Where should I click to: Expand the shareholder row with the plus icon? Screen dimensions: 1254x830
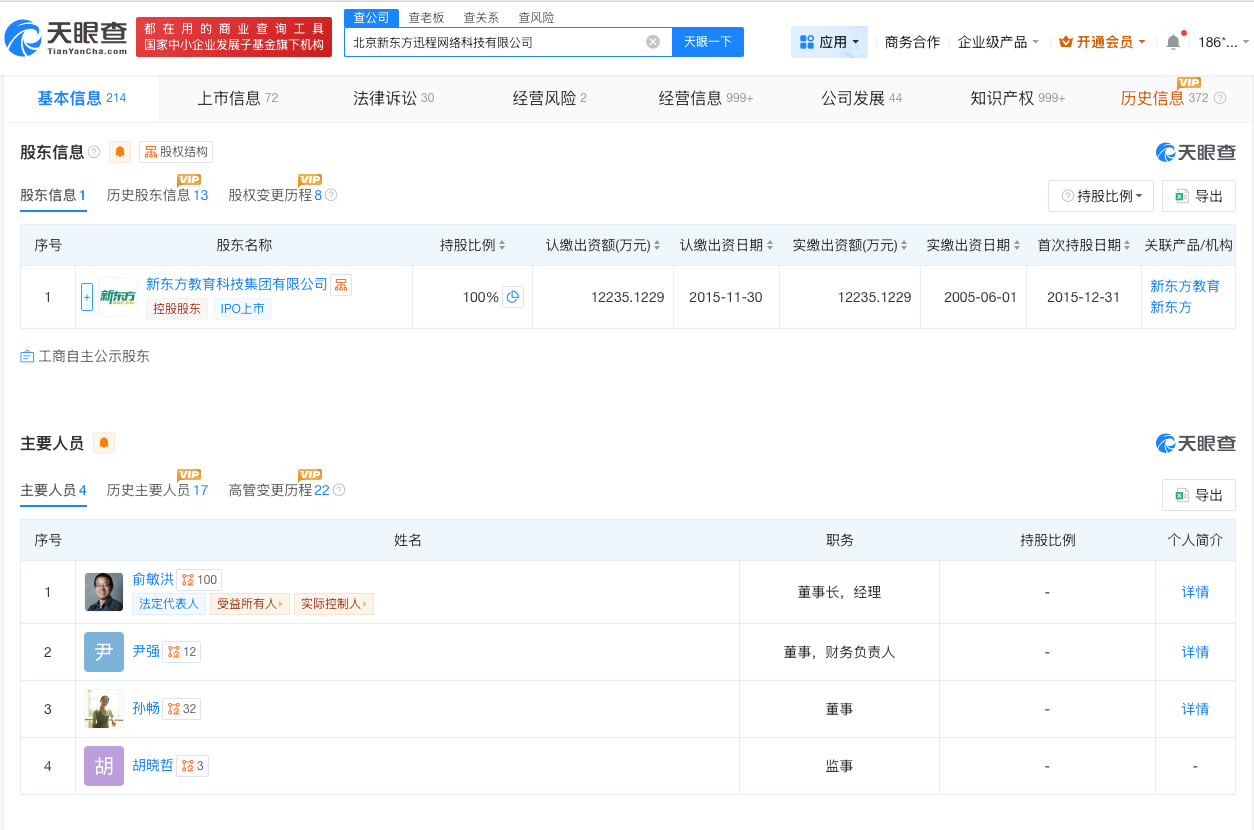point(86,296)
